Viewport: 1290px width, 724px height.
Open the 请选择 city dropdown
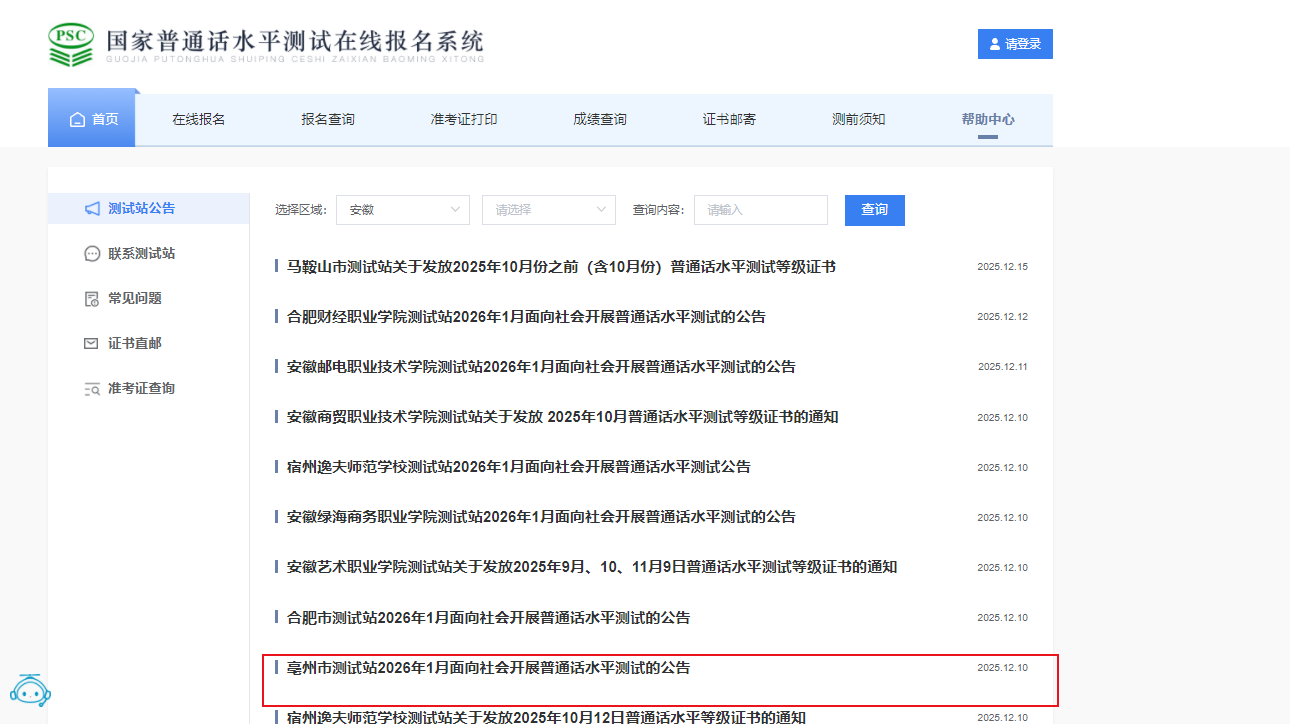click(x=548, y=210)
